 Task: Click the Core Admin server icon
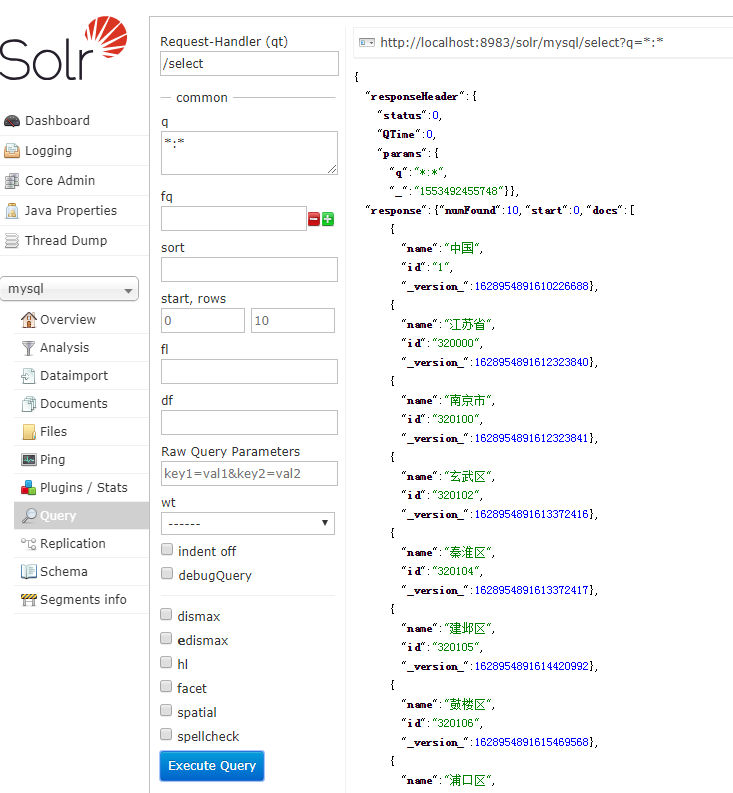(12, 181)
